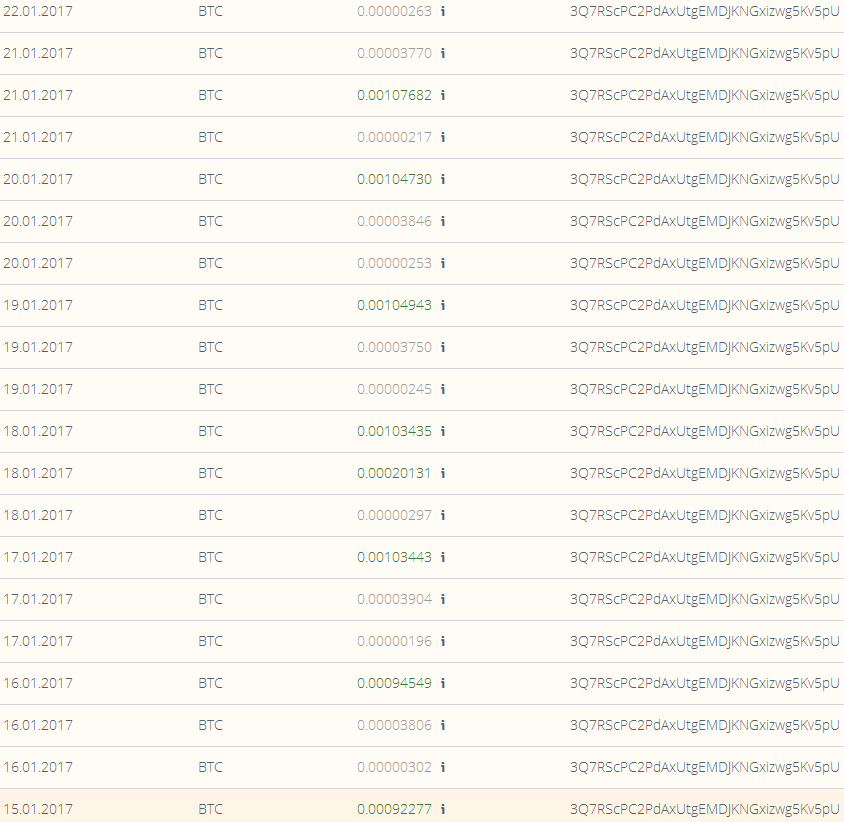Select wallet address in 0.00000302 row

705,767
